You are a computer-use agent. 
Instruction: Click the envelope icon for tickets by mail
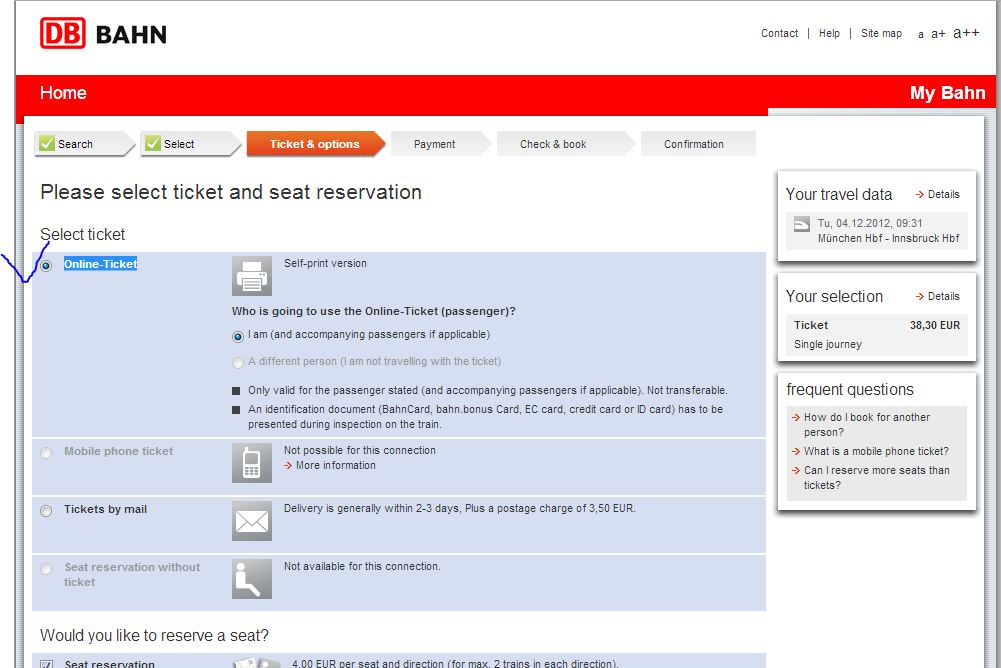pyautogui.click(x=252, y=521)
